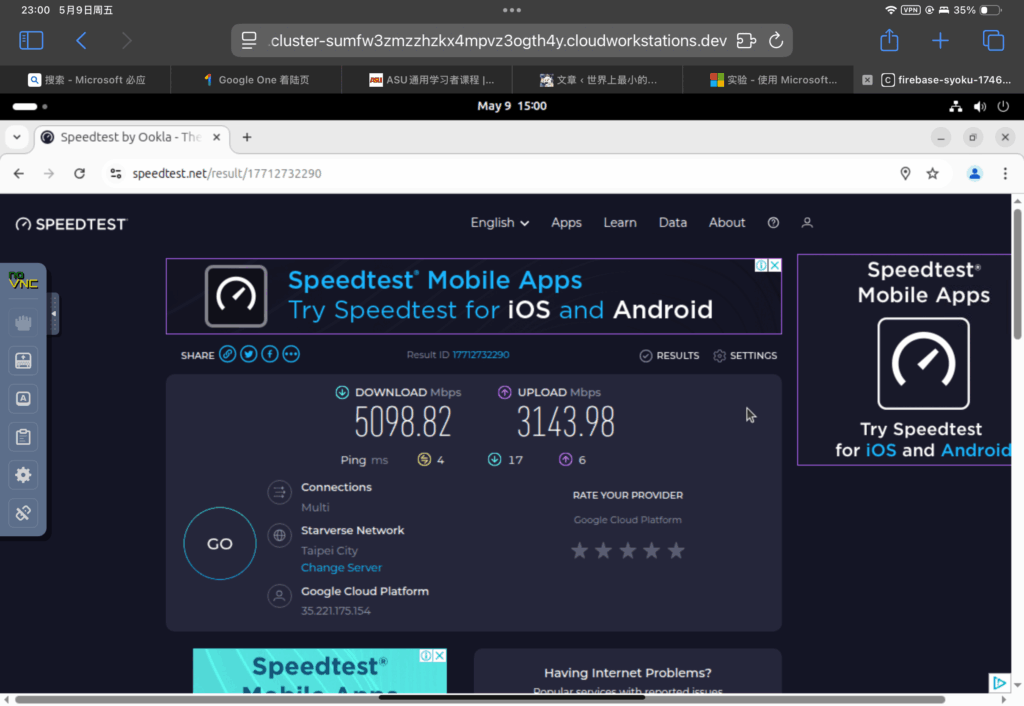Open the GNOME power menu icon
This screenshot has width=1024, height=706.
(x=1003, y=106)
